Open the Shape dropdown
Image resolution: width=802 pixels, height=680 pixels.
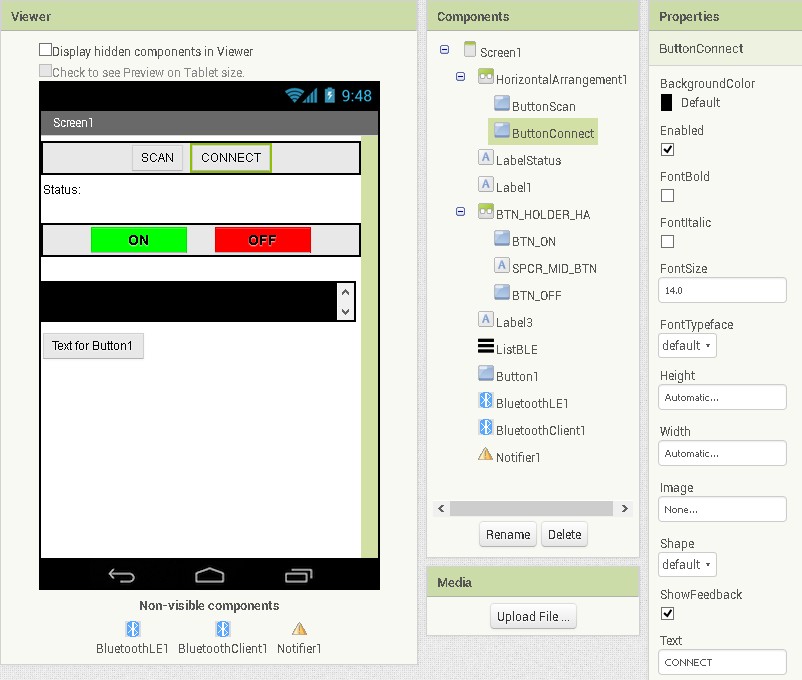coord(687,565)
